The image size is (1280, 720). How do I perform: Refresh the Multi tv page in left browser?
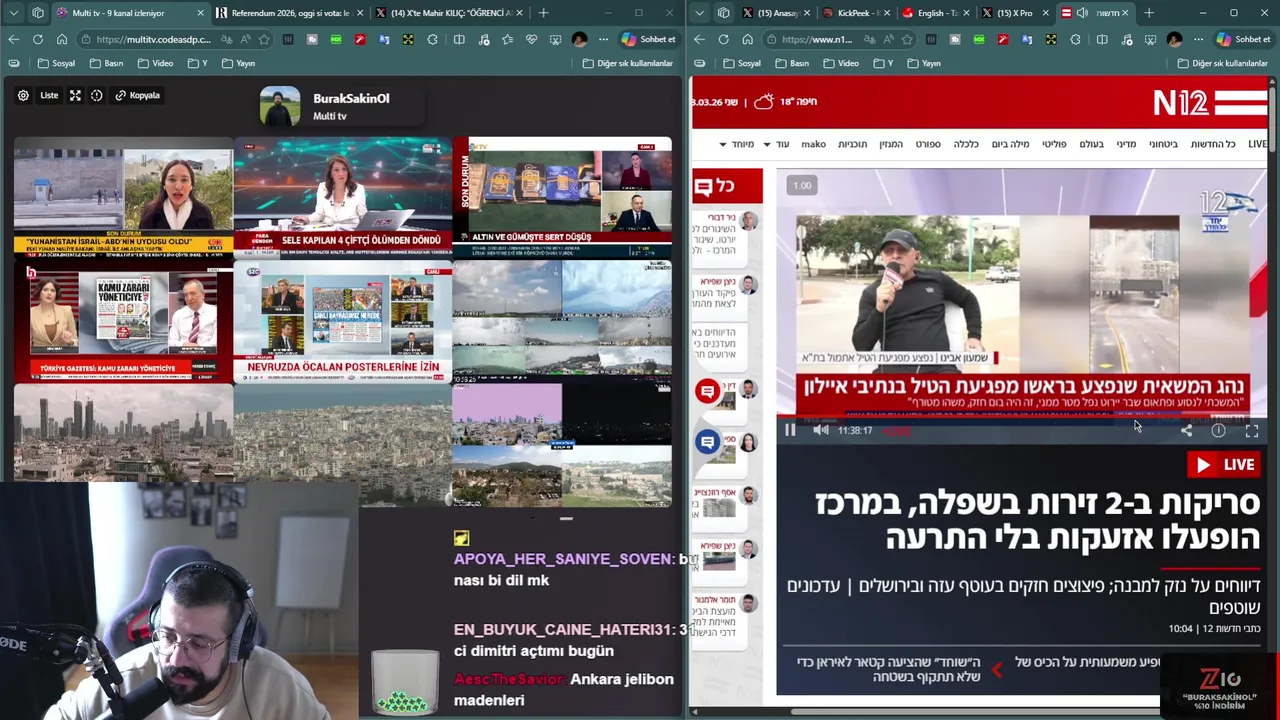click(x=37, y=39)
